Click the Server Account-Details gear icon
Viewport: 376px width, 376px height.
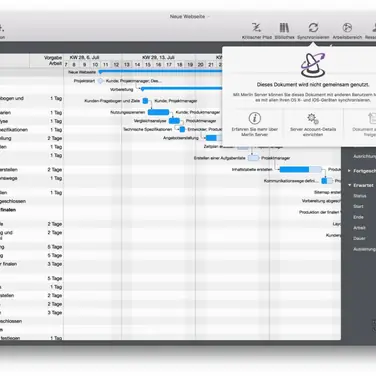[313, 118]
